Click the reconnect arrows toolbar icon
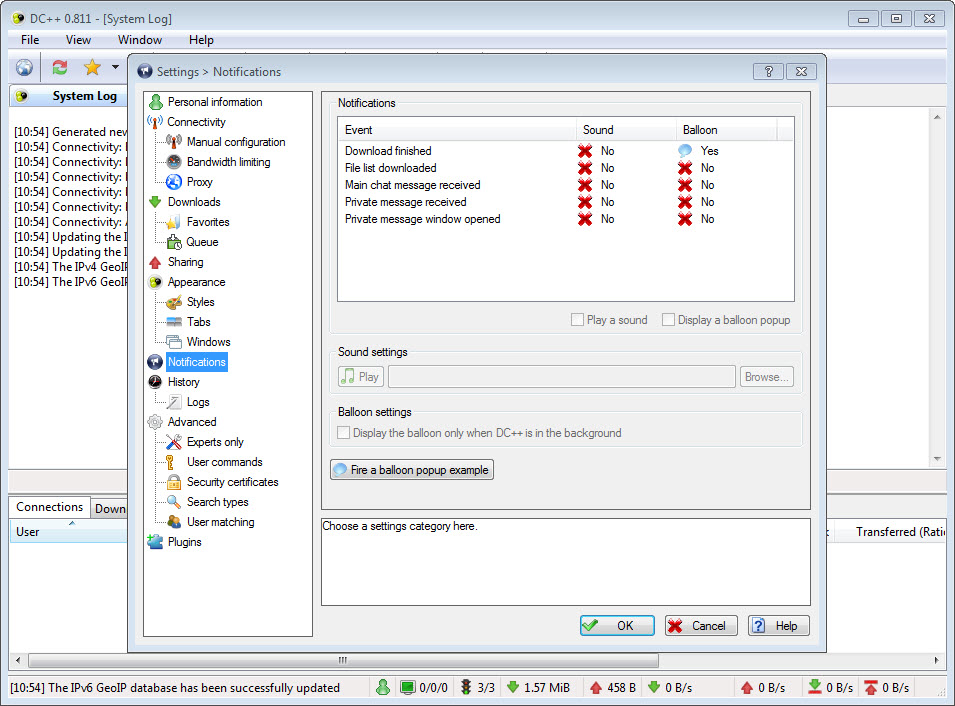The height and width of the screenshot is (706, 955). (60, 67)
